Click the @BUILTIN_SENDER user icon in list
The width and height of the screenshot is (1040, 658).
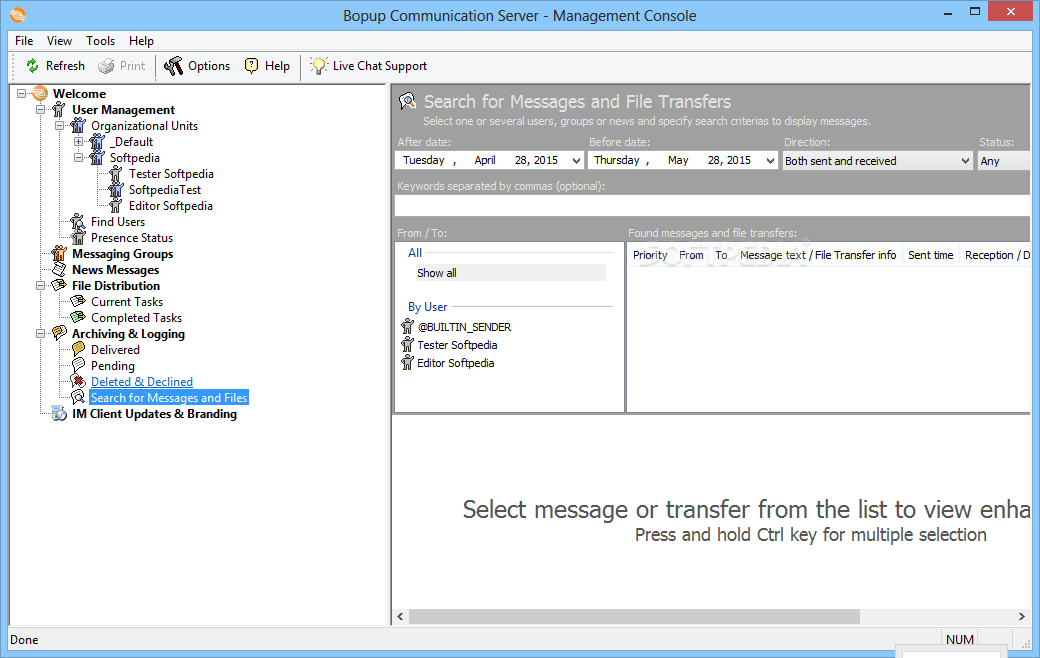click(407, 326)
